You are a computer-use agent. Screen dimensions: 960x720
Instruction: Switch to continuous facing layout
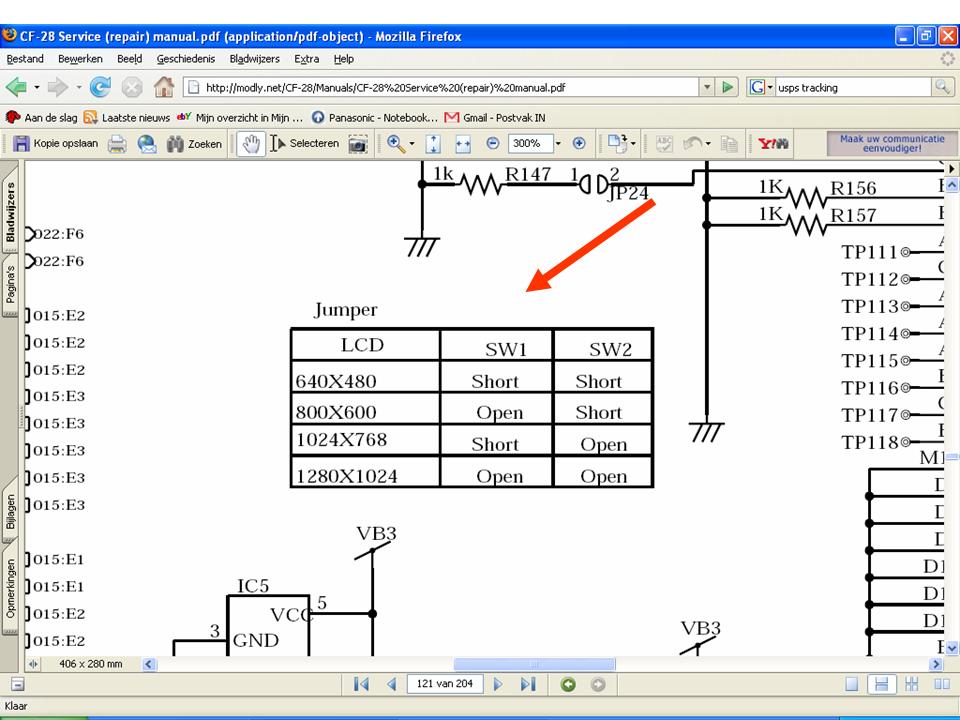point(912,684)
